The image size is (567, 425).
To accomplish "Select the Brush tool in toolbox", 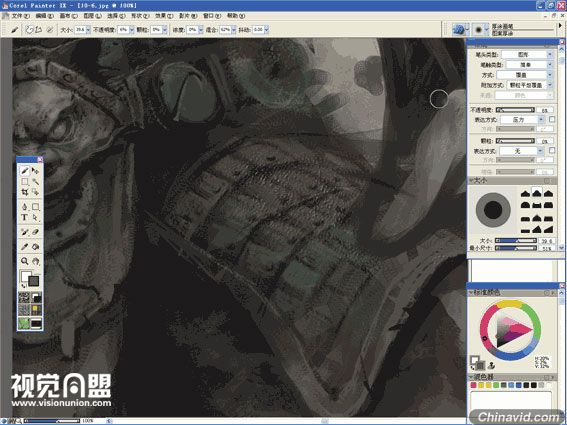I will coord(25,170).
